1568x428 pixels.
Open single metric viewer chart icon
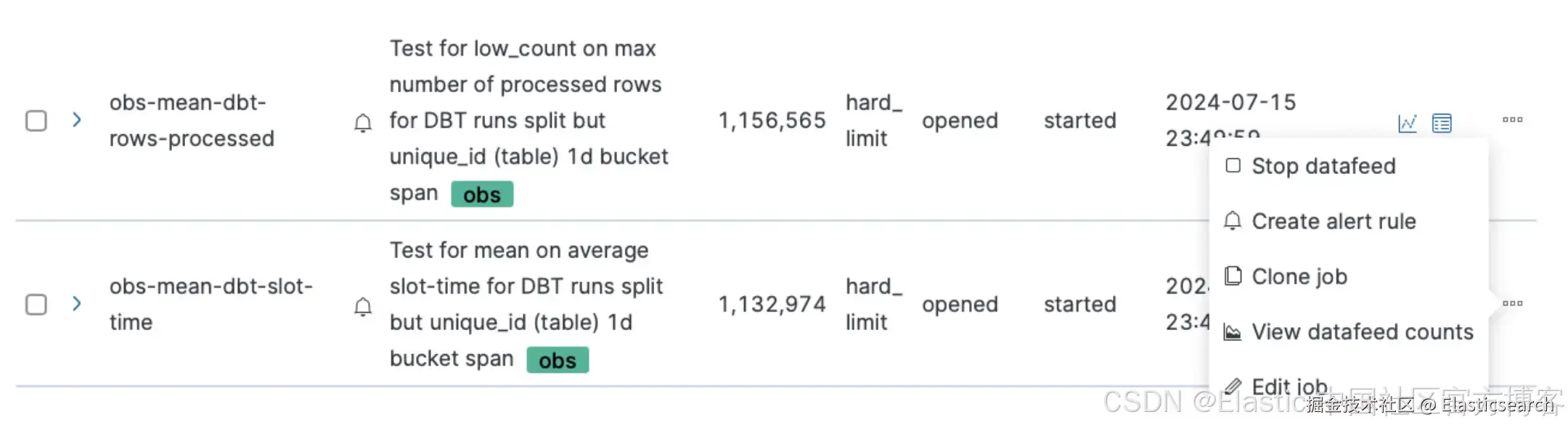(1407, 123)
